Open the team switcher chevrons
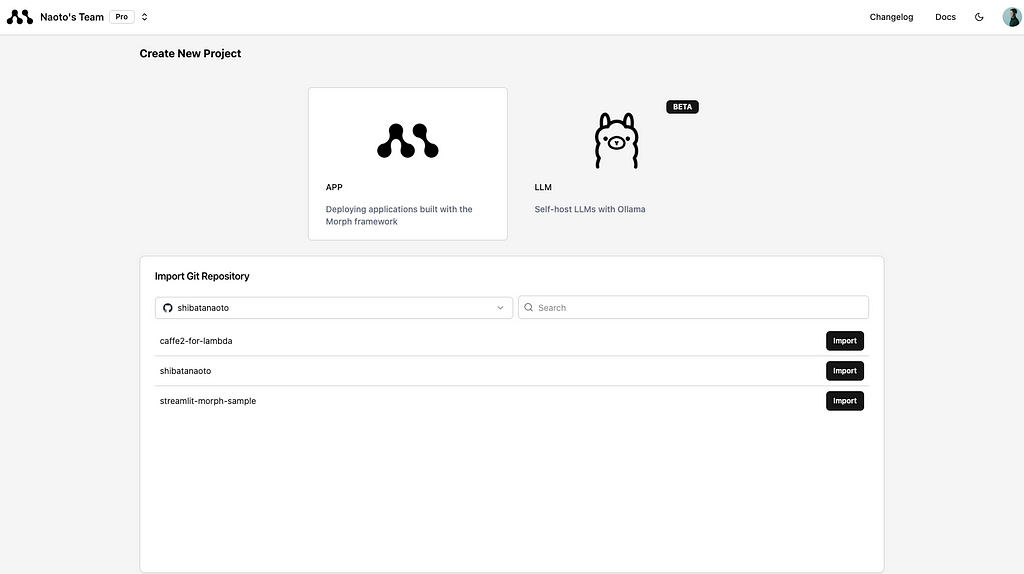 point(144,17)
